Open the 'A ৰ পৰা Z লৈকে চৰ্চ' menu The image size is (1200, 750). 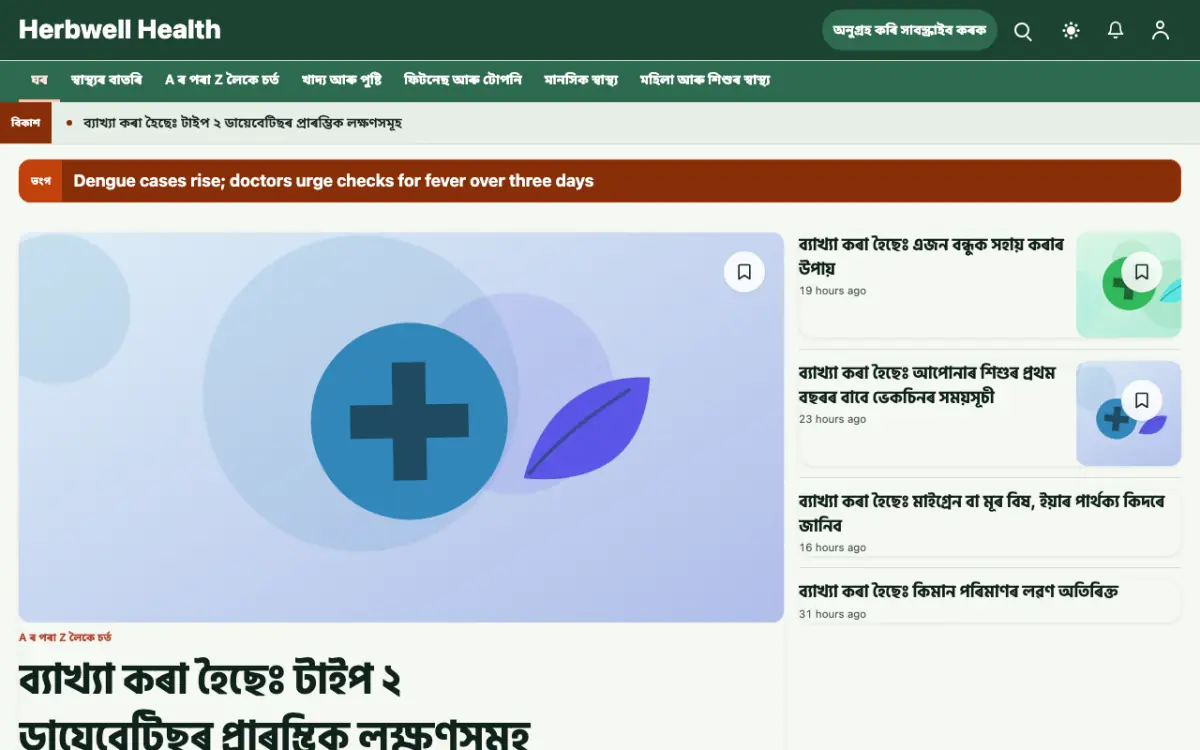coord(222,80)
